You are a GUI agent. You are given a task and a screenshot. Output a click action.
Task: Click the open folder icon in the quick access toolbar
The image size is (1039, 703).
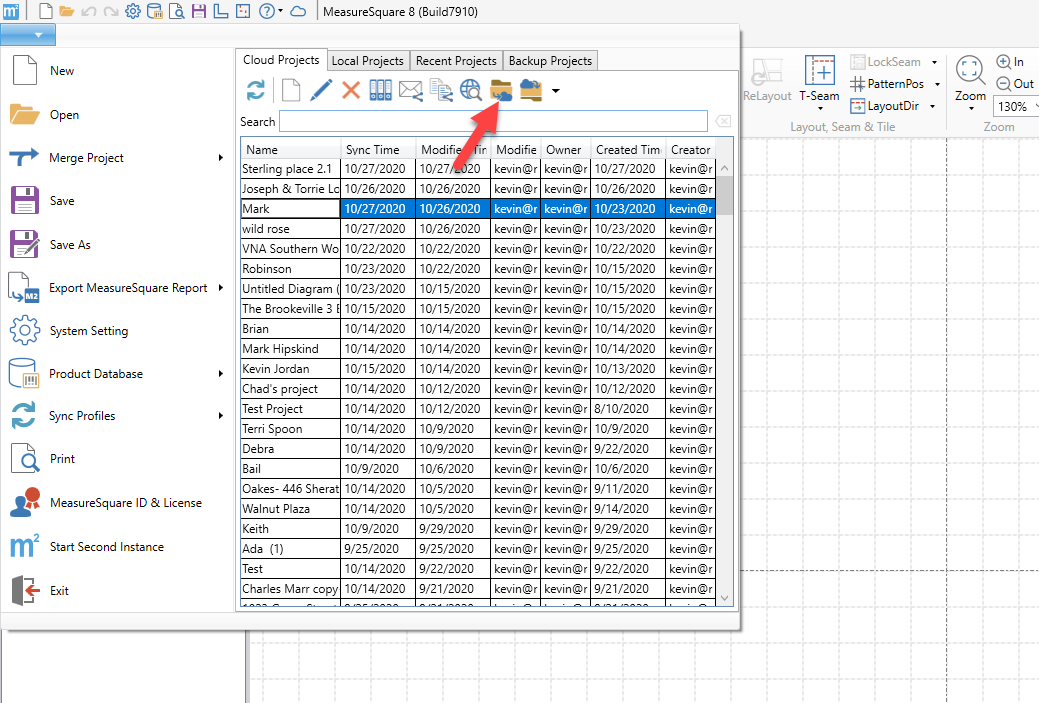66,11
